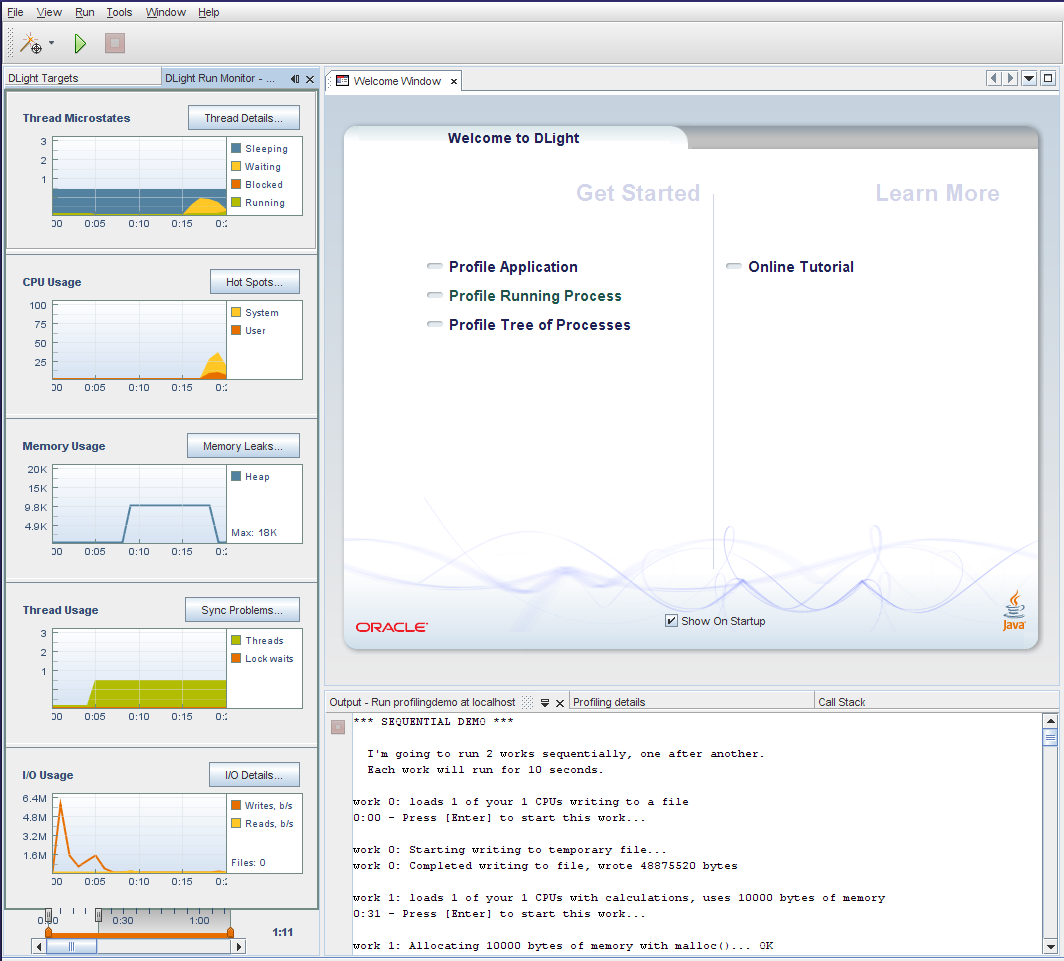Open the Output panel dropdown arrow

tap(545, 702)
